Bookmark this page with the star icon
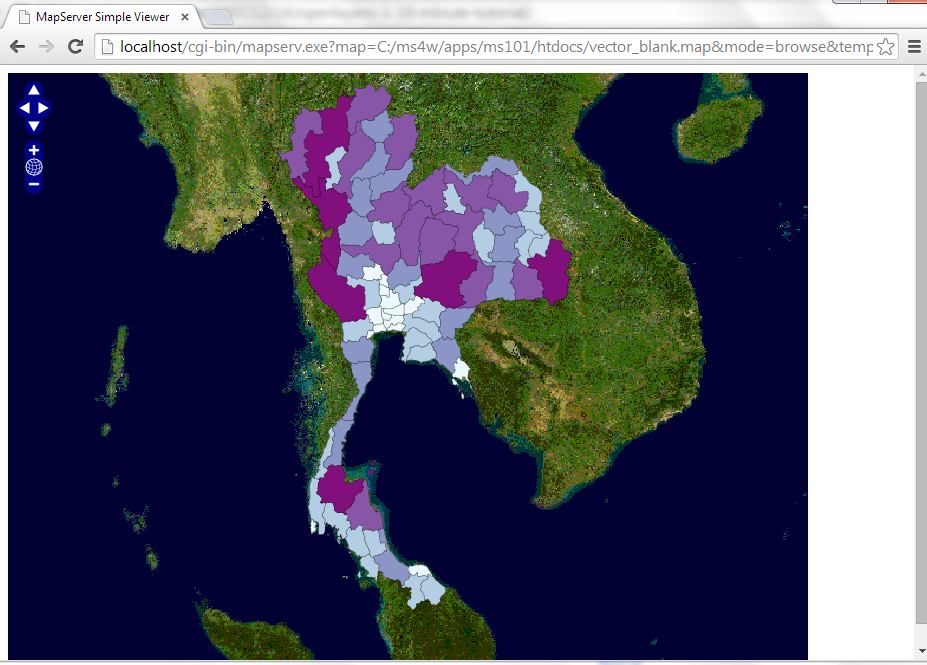The image size is (927, 665). pyautogui.click(x=885, y=46)
